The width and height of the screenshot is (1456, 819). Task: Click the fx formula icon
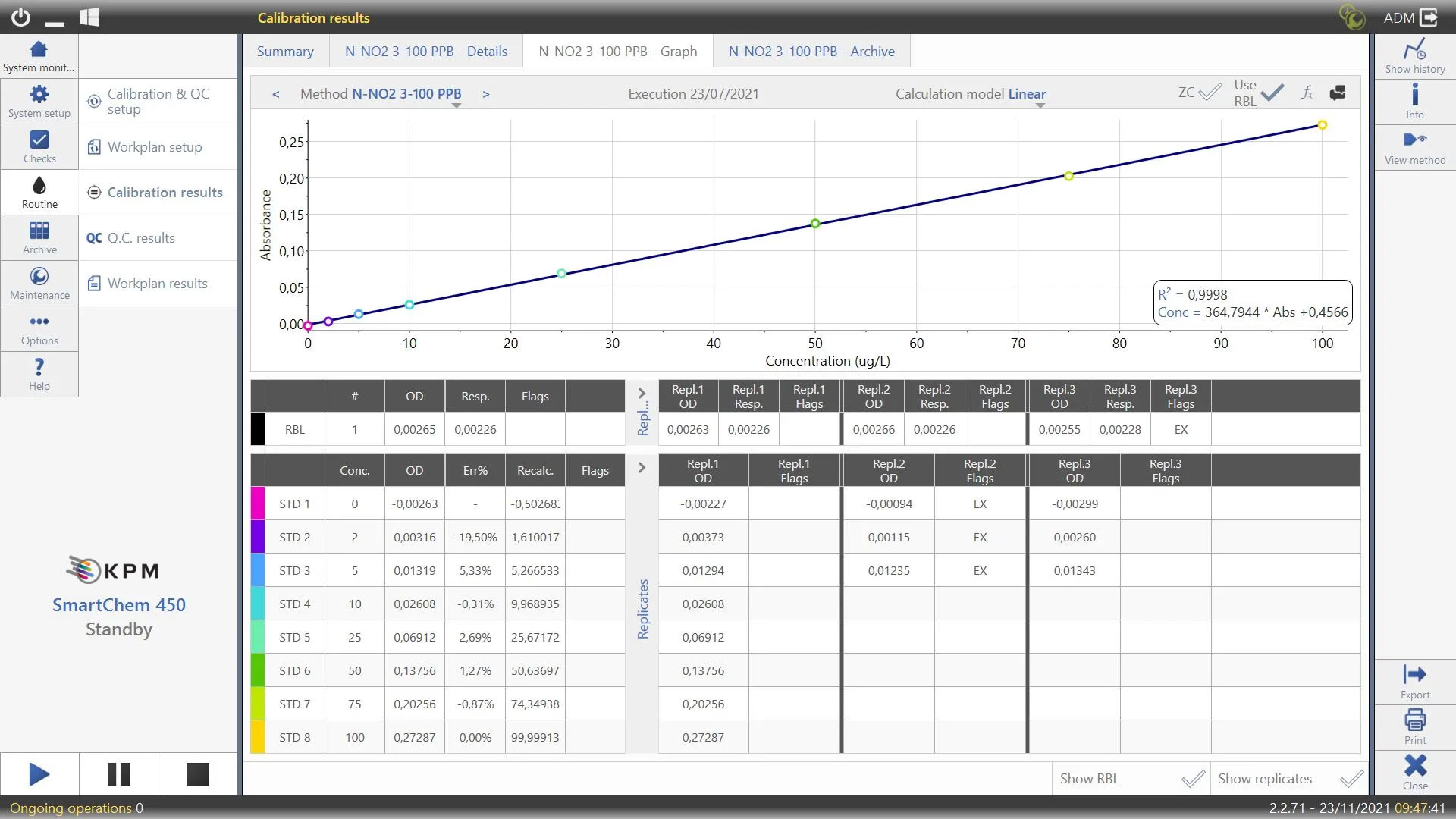pyautogui.click(x=1307, y=93)
